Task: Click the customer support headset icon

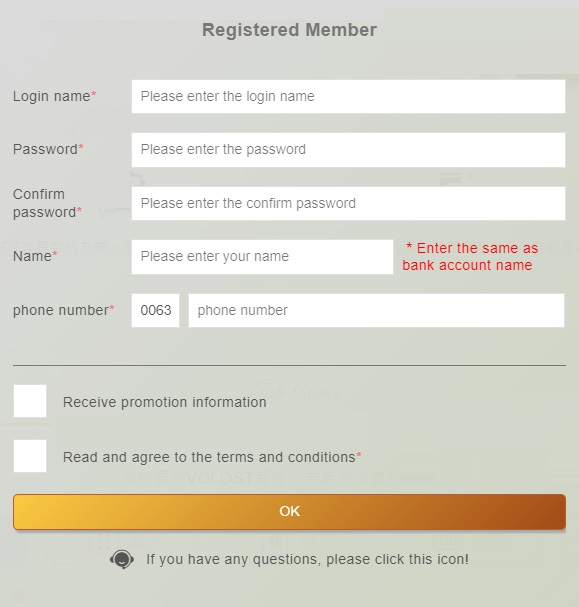Action: 122,559
